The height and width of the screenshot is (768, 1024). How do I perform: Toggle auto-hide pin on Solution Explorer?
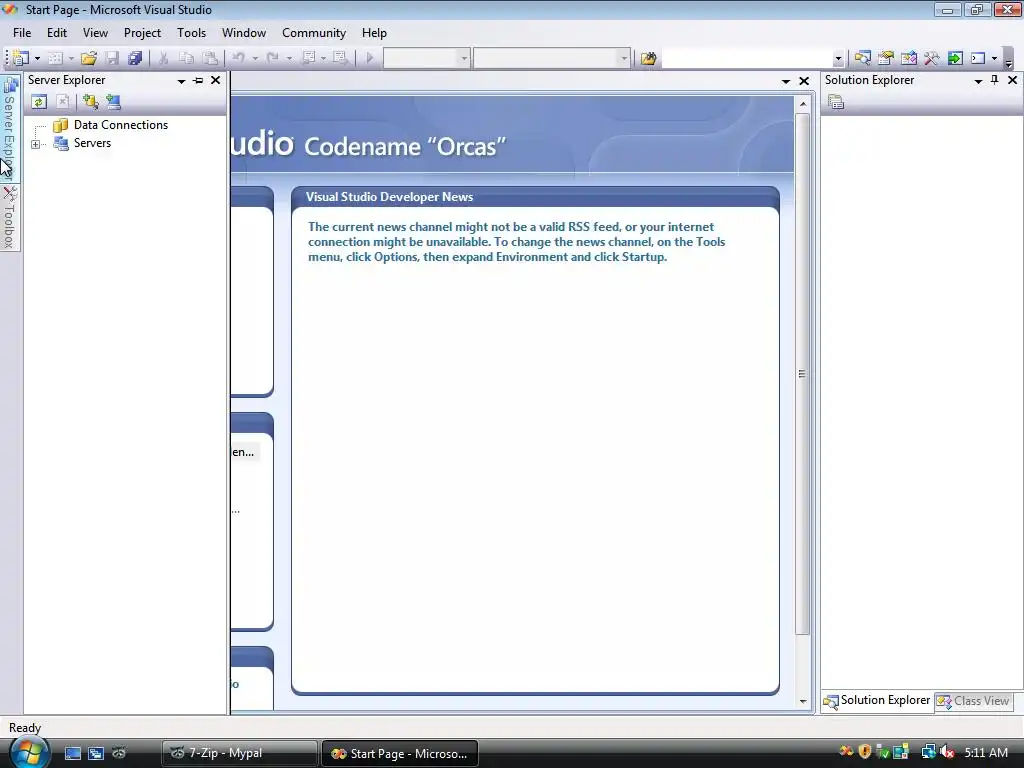995,80
